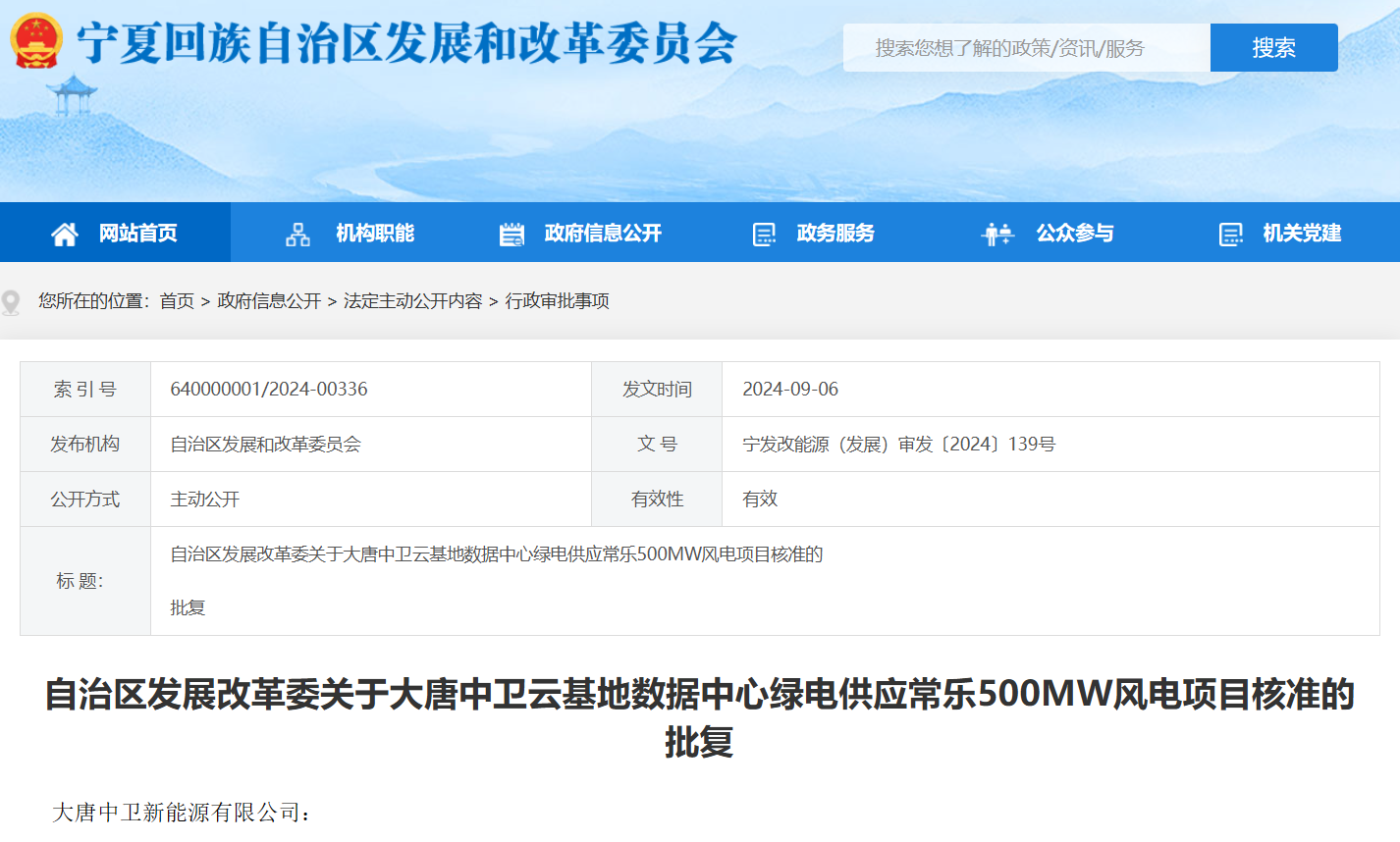Viewport: 1400px width, 842px height.
Task: Click the calendar icon beside 政府信息公开
Action: coord(512,234)
